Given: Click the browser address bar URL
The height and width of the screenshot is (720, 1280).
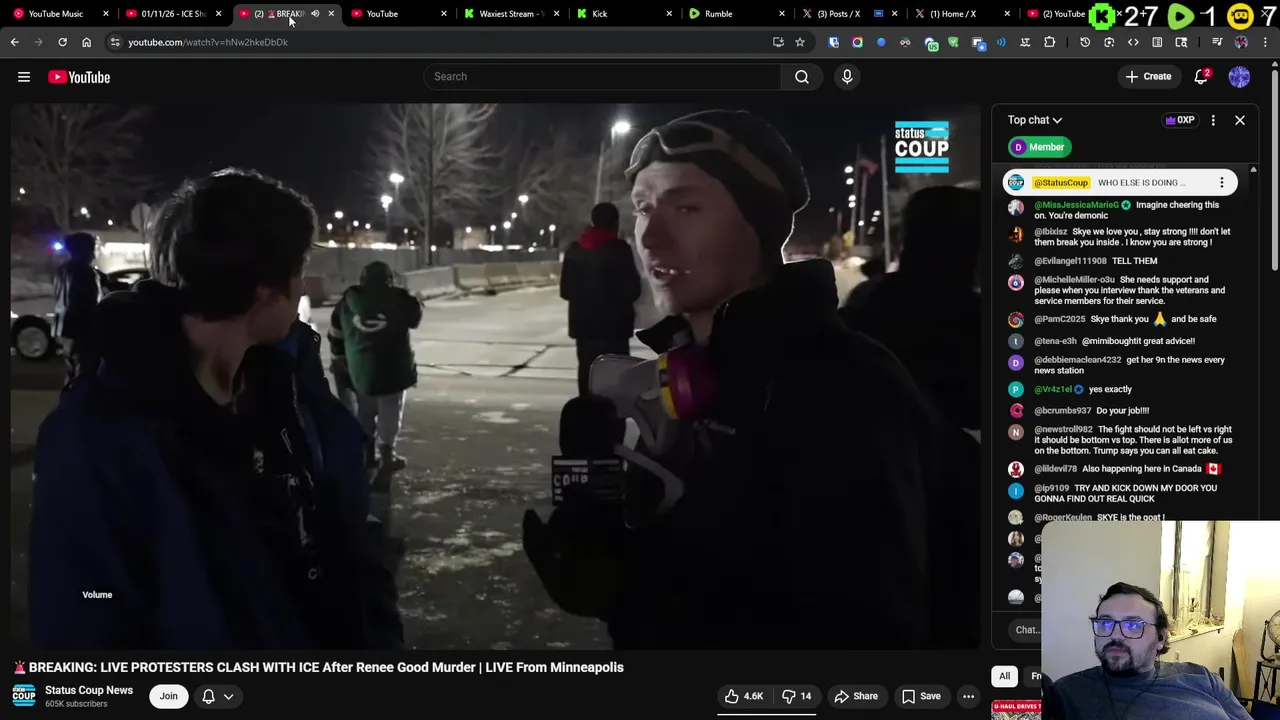Looking at the screenshot, I should (x=208, y=42).
